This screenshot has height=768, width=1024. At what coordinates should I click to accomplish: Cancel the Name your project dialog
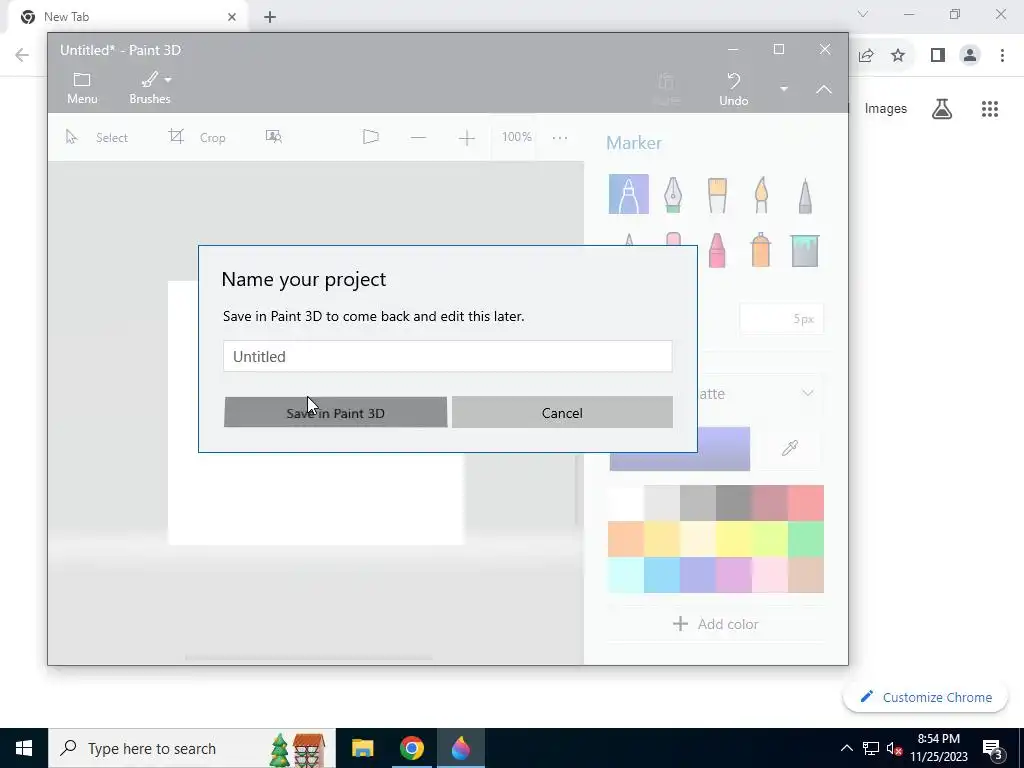click(562, 412)
